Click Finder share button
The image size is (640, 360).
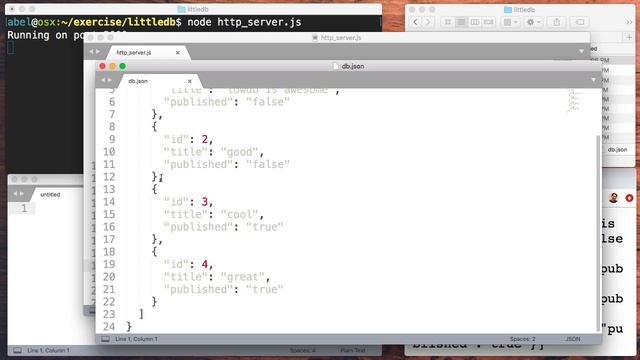[557, 22]
